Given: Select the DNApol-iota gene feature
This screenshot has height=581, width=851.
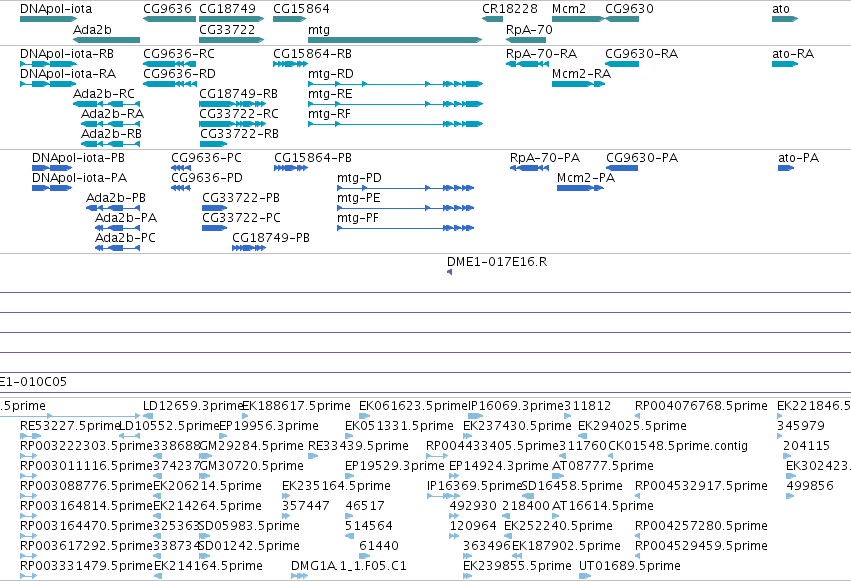Looking at the screenshot, I should pyautogui.click(x=48, y=19).
